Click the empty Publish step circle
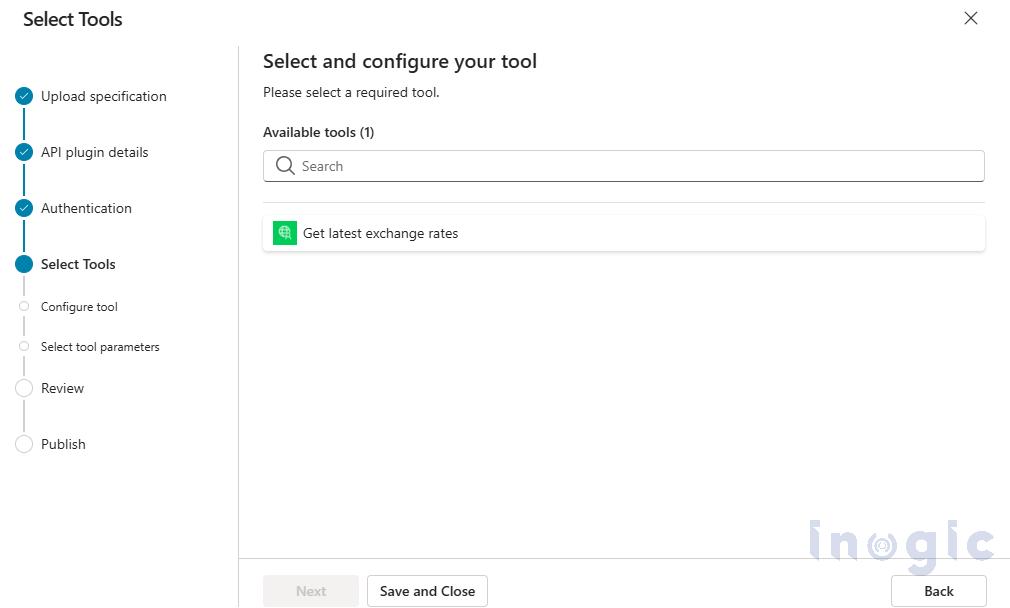The image size is (1010, 608). click(x=23, y=444)
